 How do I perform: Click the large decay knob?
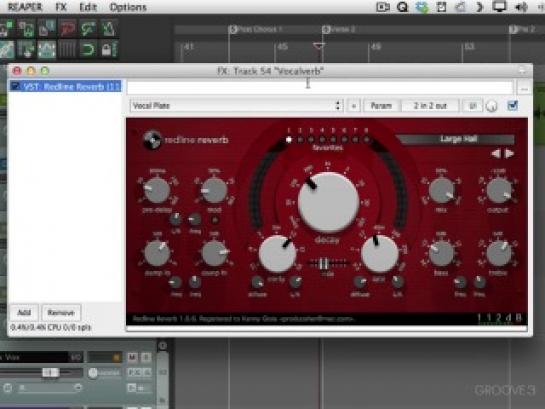coord(328,202)
